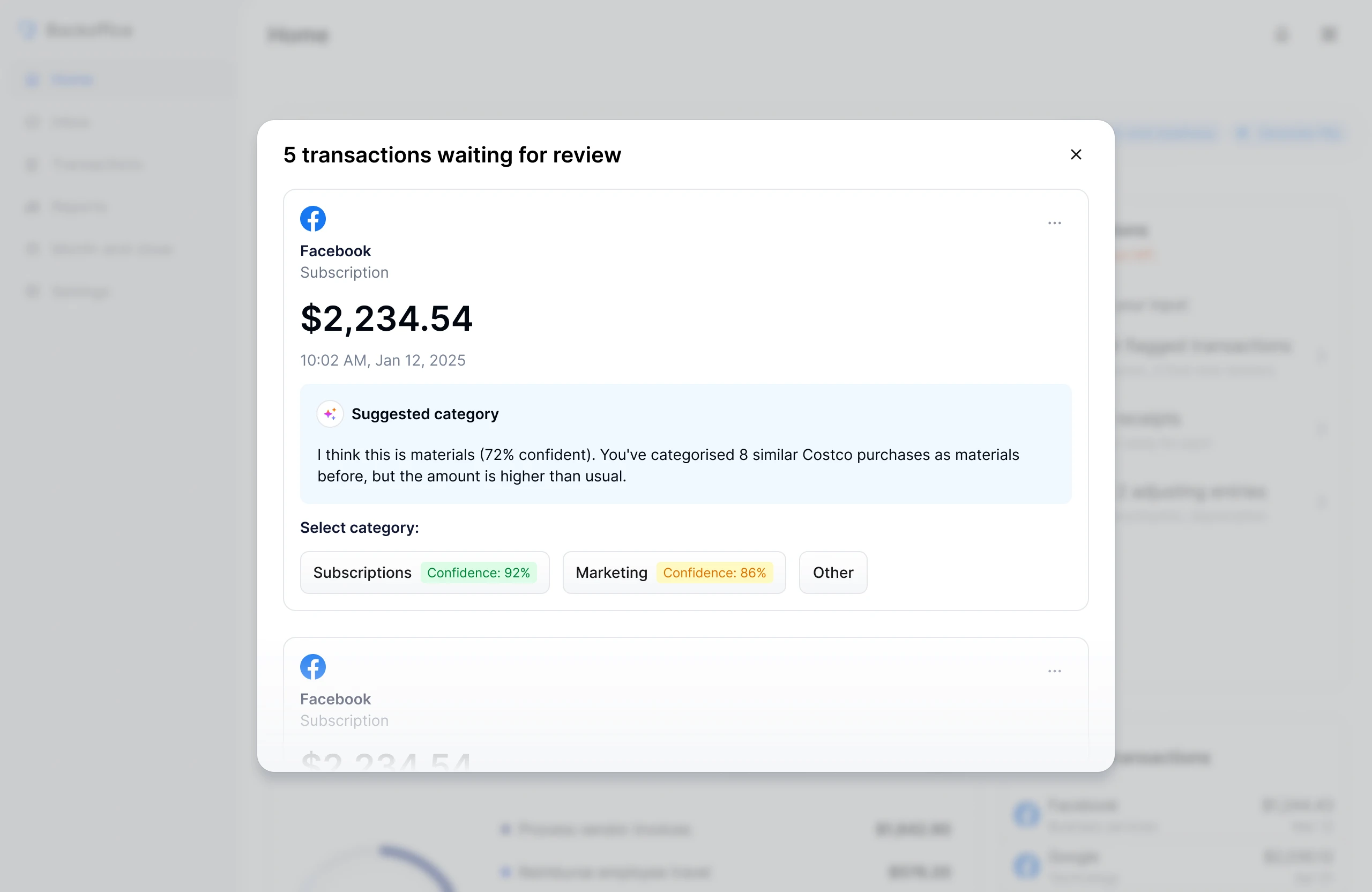
Task: Click the suggestion text mentioning Costco purchases
Action: pyautogui.click(x=668, y=465)
